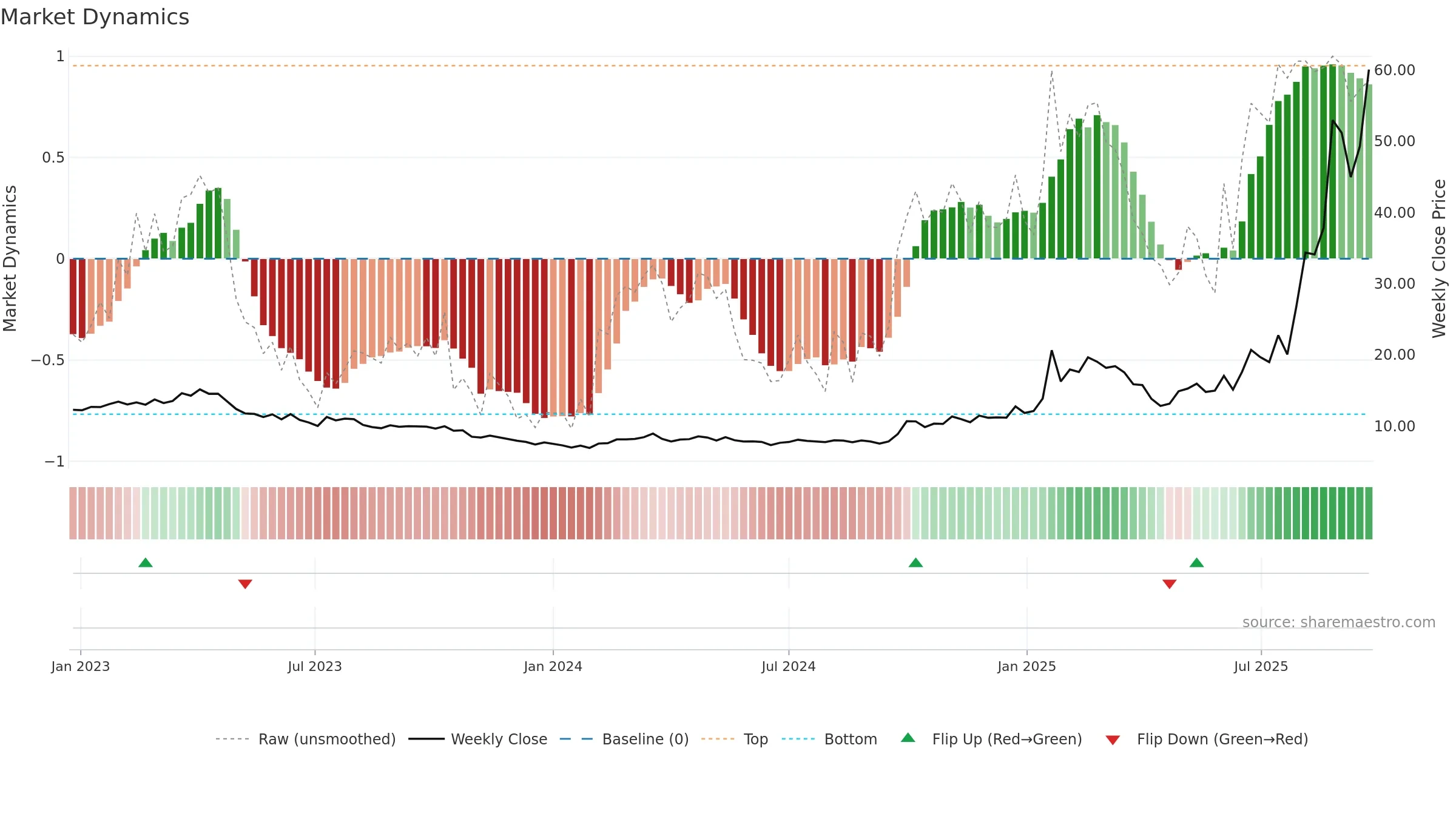Click the 20.00 price axis label

coord(1395,355)
